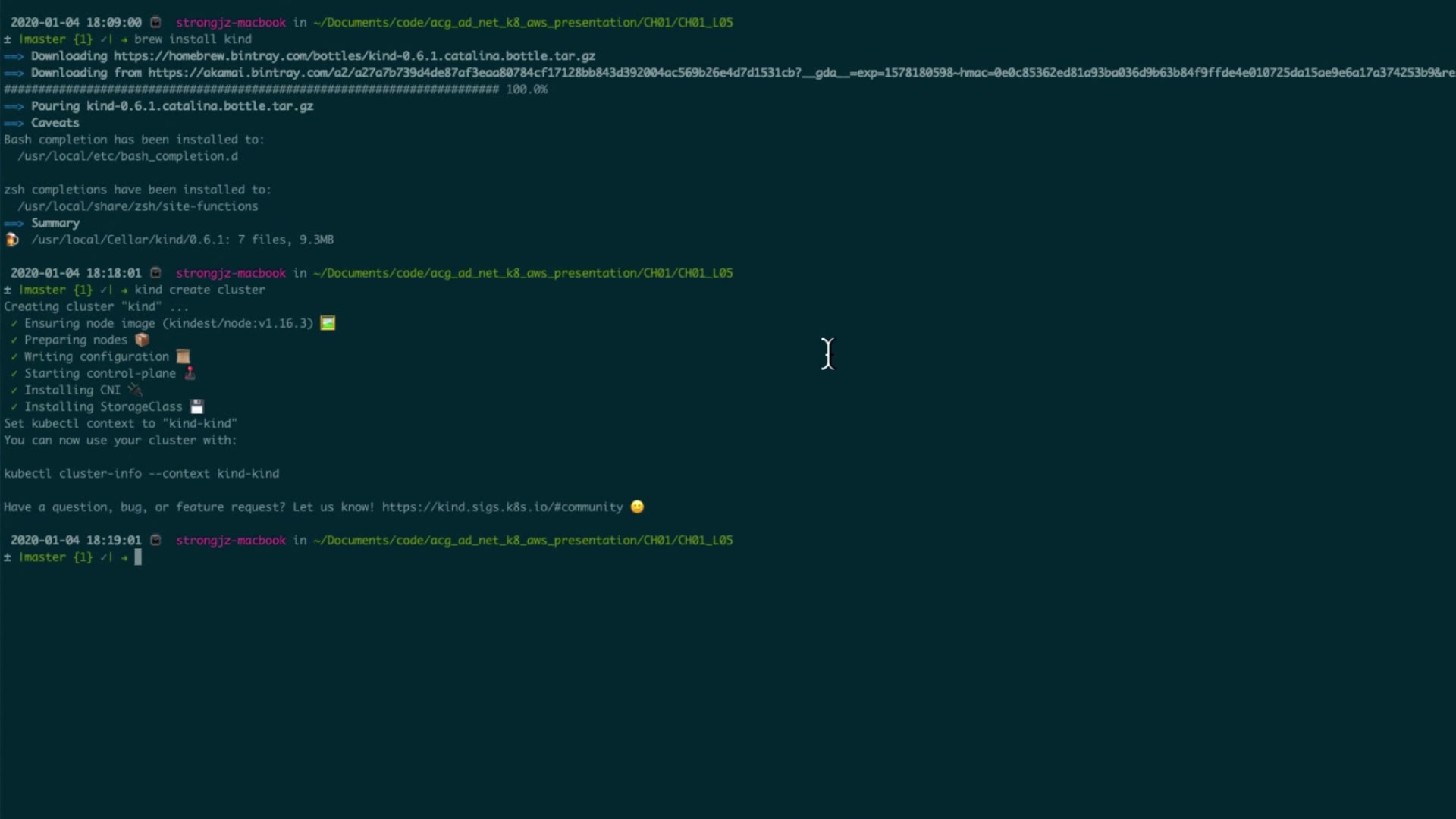Screen dimensions: 1456x819
Task: Click the smiley emoji after community URL
Action: coord(637,507)
